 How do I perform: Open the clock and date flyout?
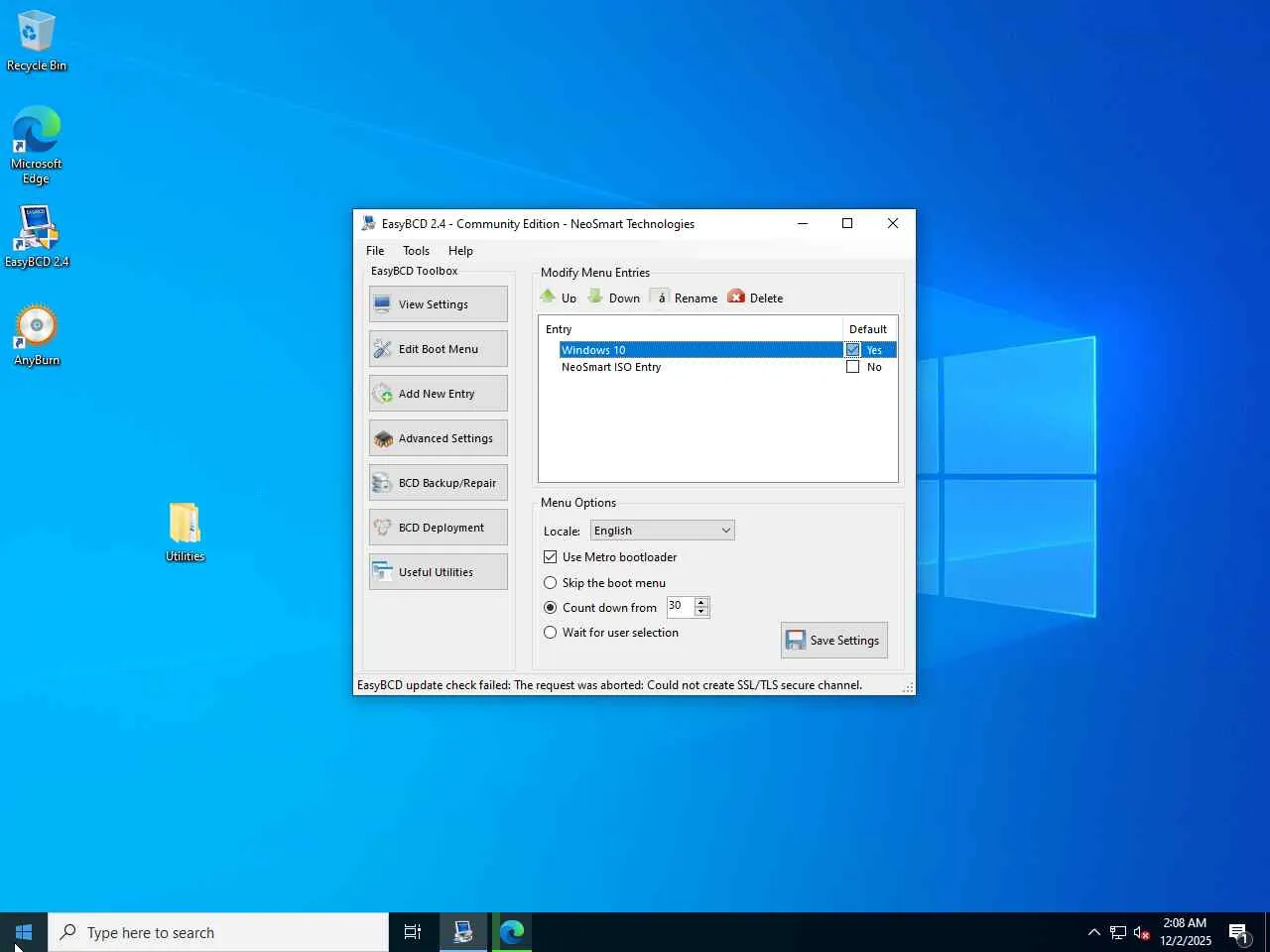coord(1186,932)
